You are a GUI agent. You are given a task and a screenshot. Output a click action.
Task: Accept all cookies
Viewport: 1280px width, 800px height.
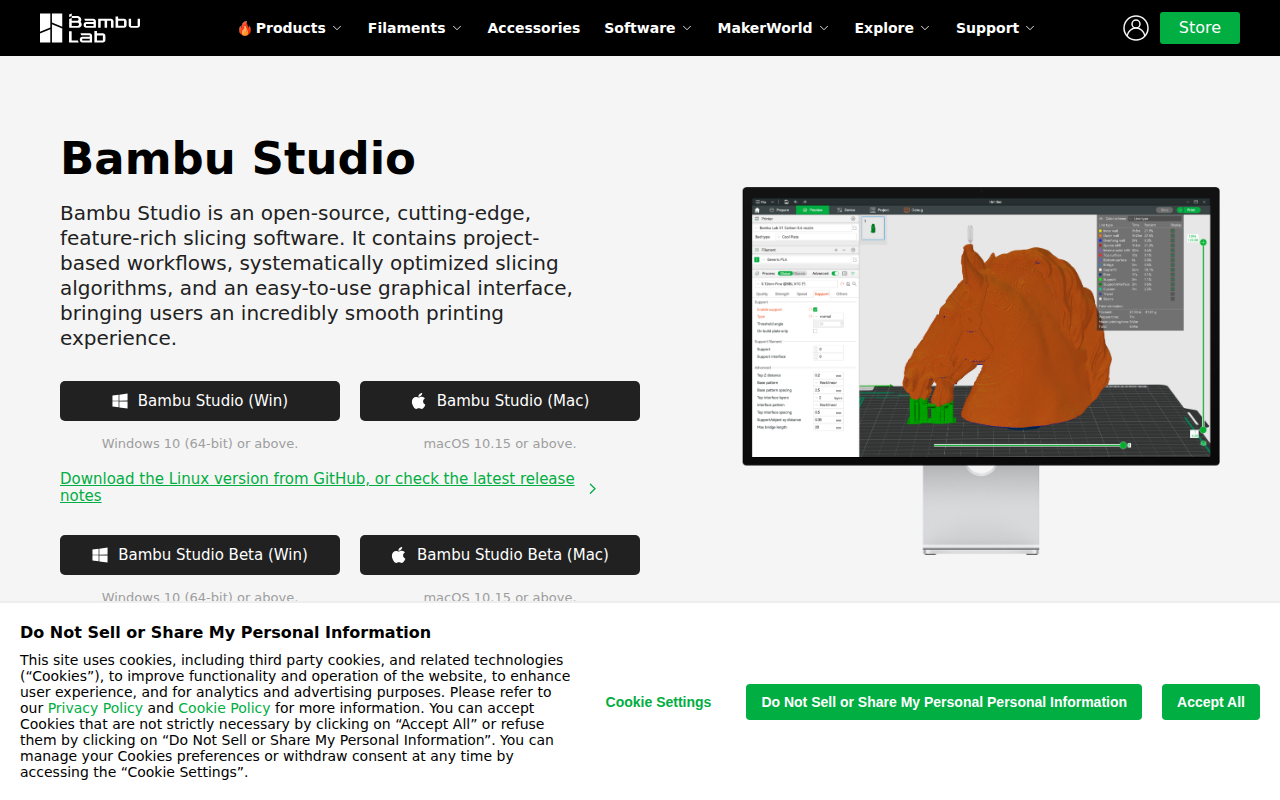1211,702
